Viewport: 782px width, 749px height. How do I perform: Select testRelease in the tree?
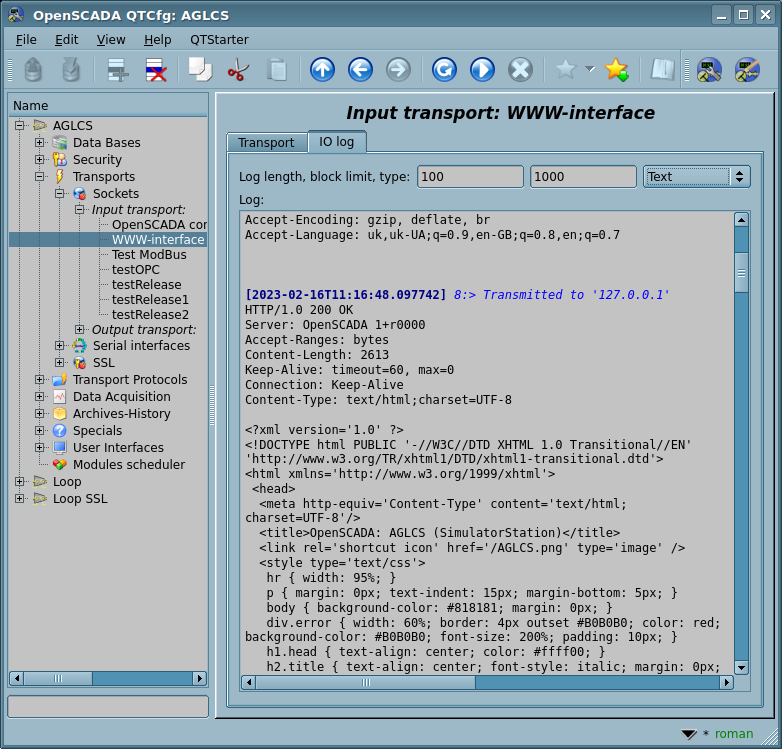point(146,284)
